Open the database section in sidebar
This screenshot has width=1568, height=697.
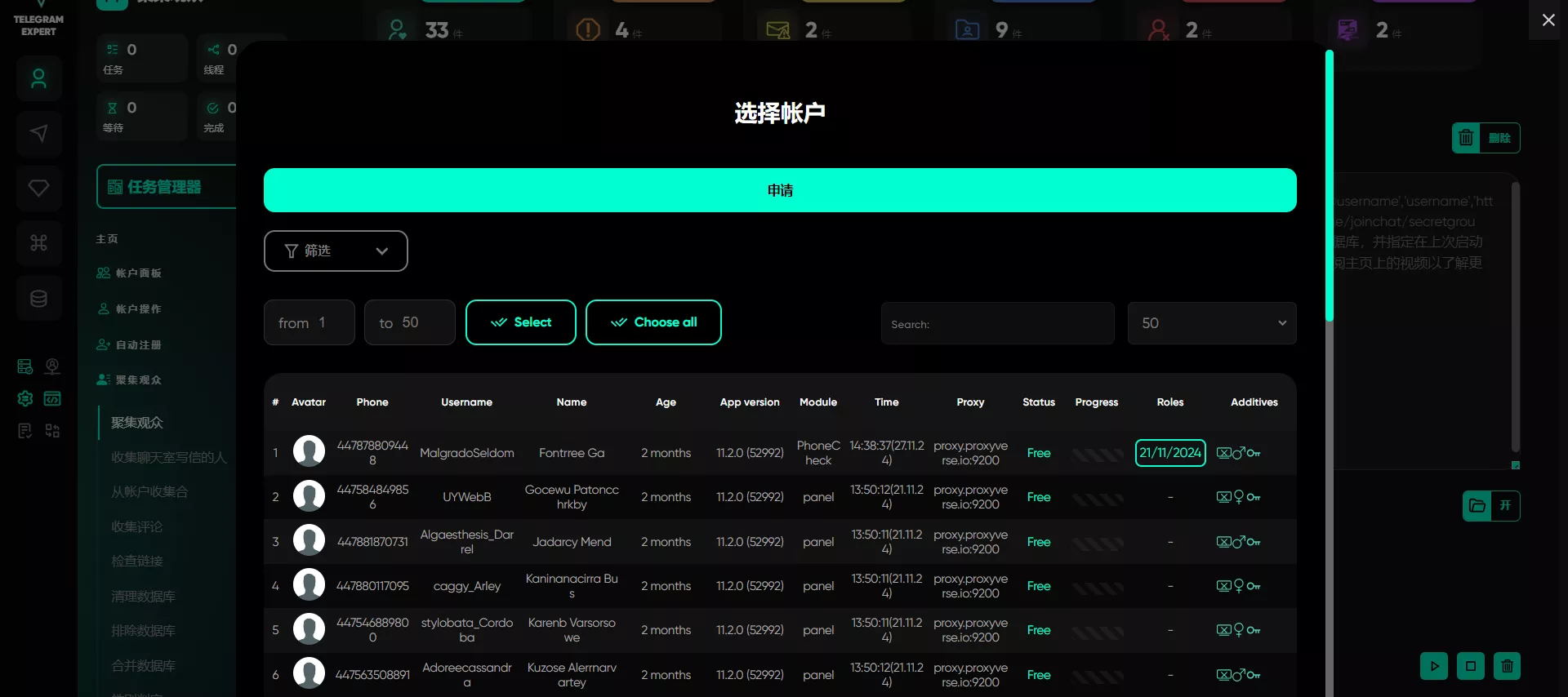pos(38,298)
